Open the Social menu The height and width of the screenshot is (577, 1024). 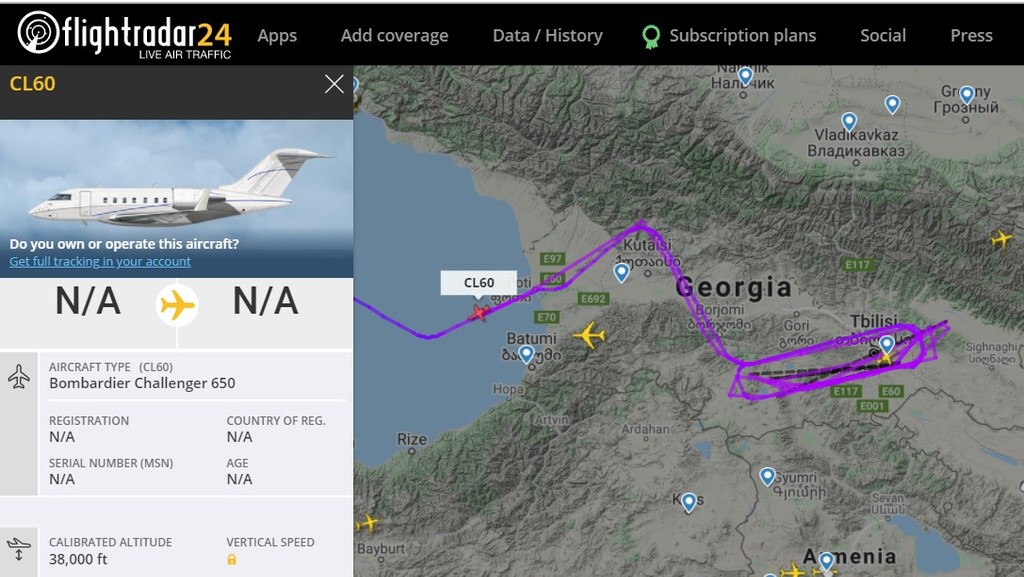click(883, 36)
